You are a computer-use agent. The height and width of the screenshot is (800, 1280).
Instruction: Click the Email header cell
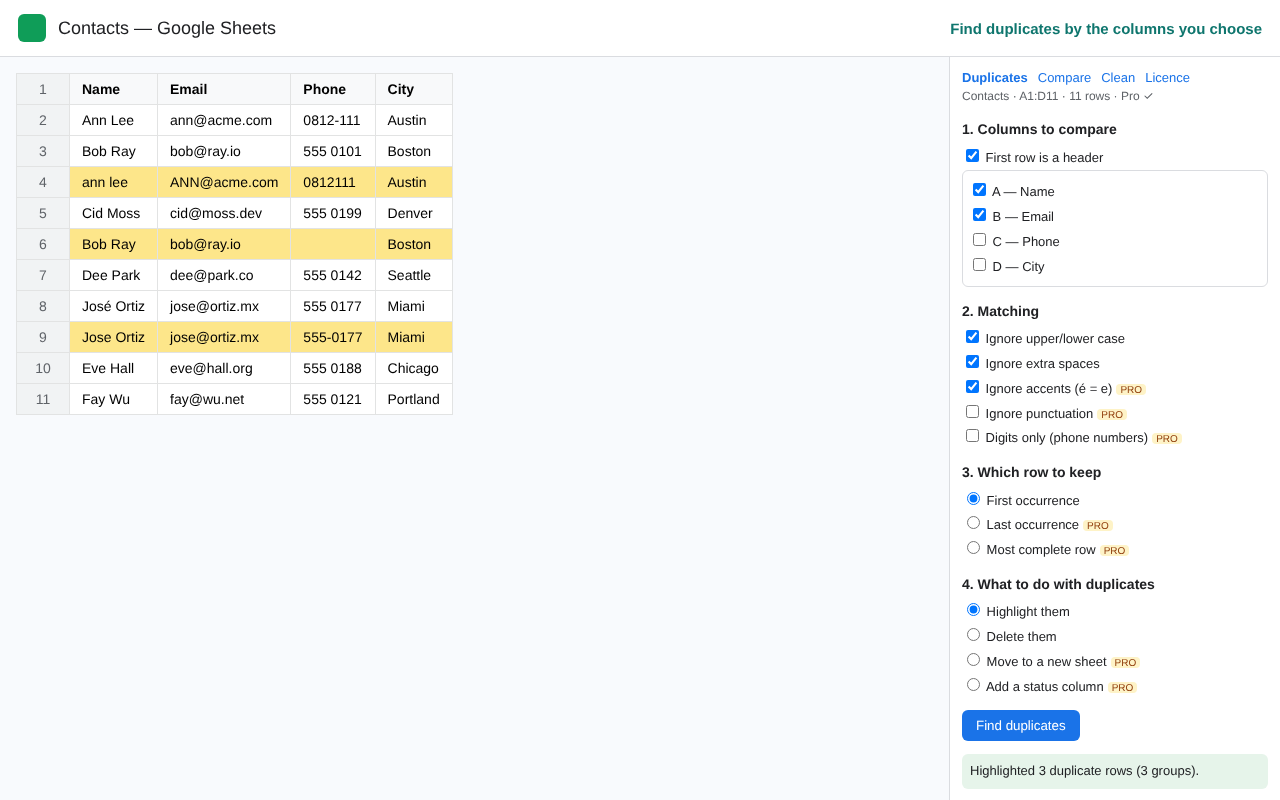click(224, 89)
